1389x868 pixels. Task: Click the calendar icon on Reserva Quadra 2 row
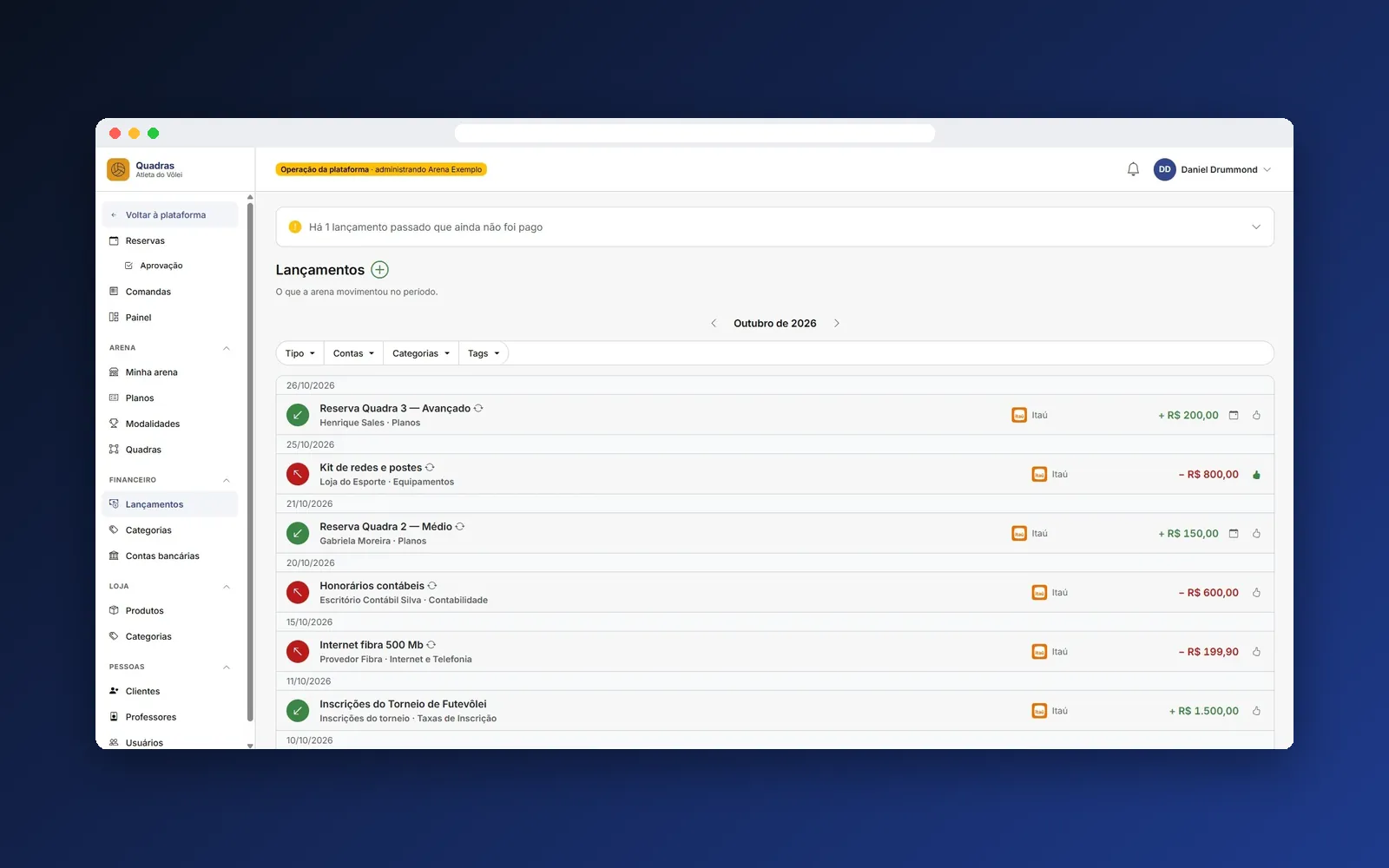coord(1234,534)
